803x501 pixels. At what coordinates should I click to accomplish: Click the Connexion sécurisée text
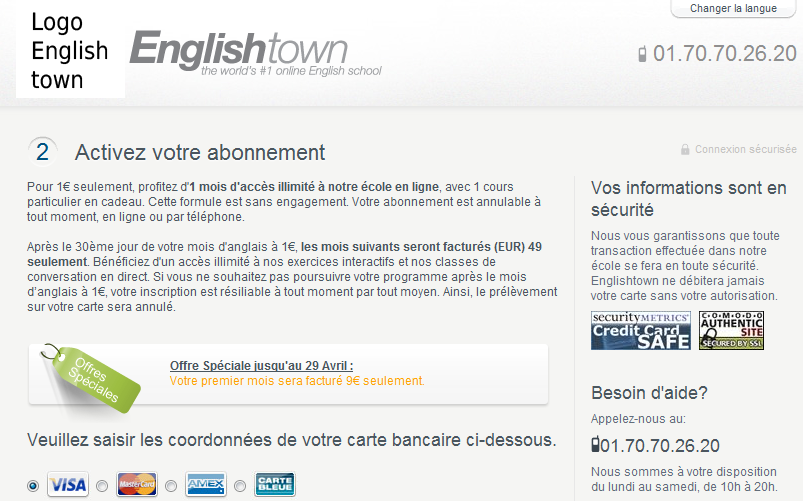[746, 149]
